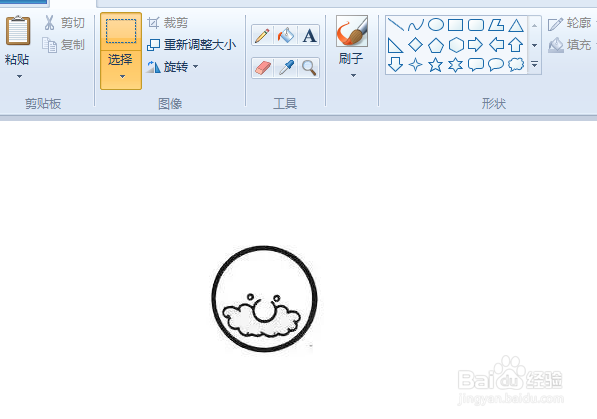Select the Triangle shape
The width and height of the screenshot is (597, 419).
tap(516, 26)
